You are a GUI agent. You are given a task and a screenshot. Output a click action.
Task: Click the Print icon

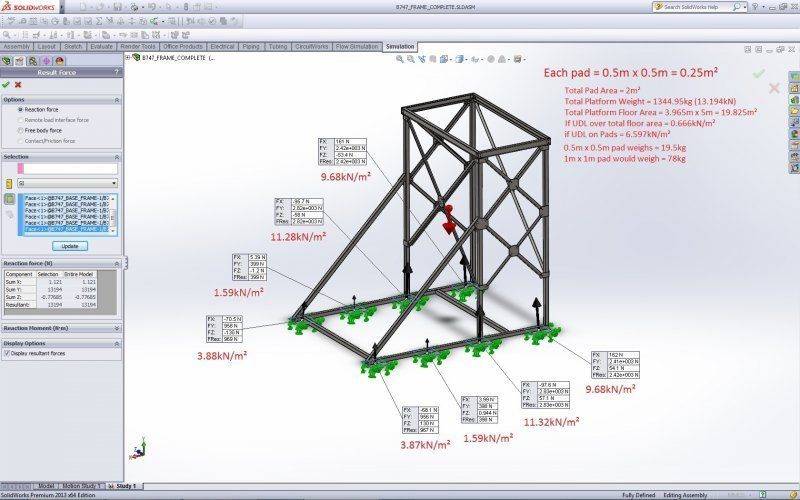pos(135,7)
